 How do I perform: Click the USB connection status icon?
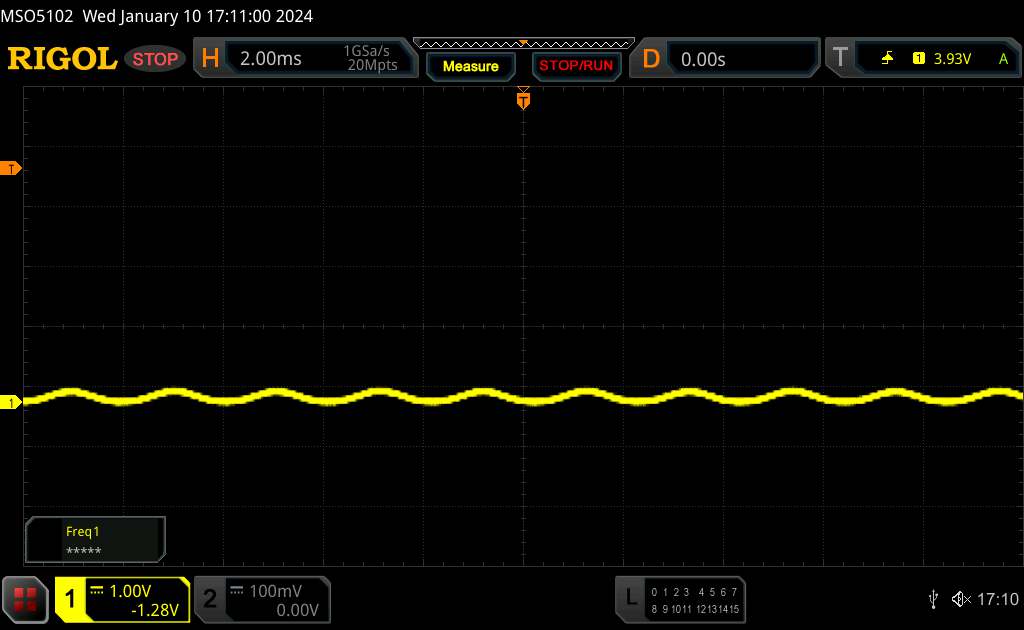pyautogui.click(x=933, y=599)
